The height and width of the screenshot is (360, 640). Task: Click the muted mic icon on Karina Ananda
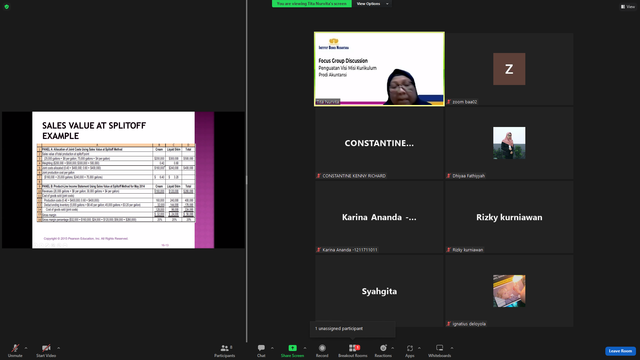tap(318, 250)
